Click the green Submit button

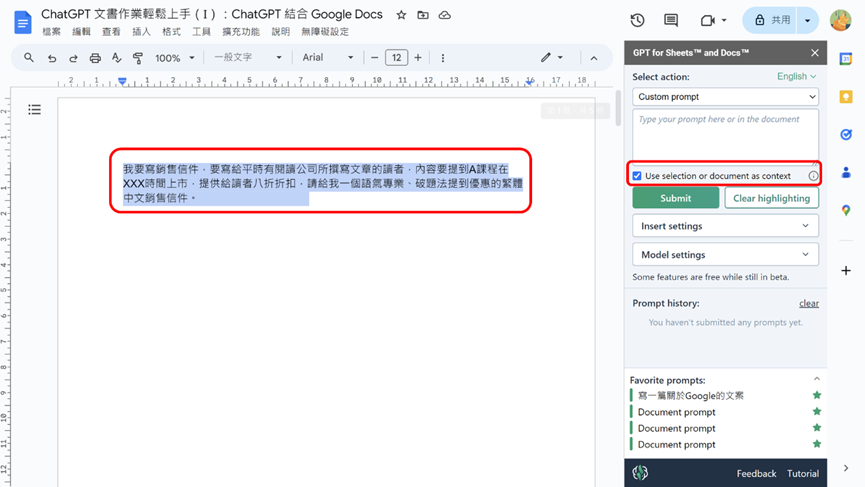pyautogui.click(x=675, y=198)
